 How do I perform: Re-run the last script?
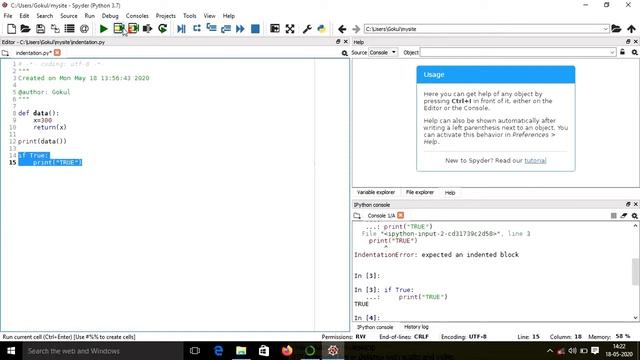coord(162,29)
